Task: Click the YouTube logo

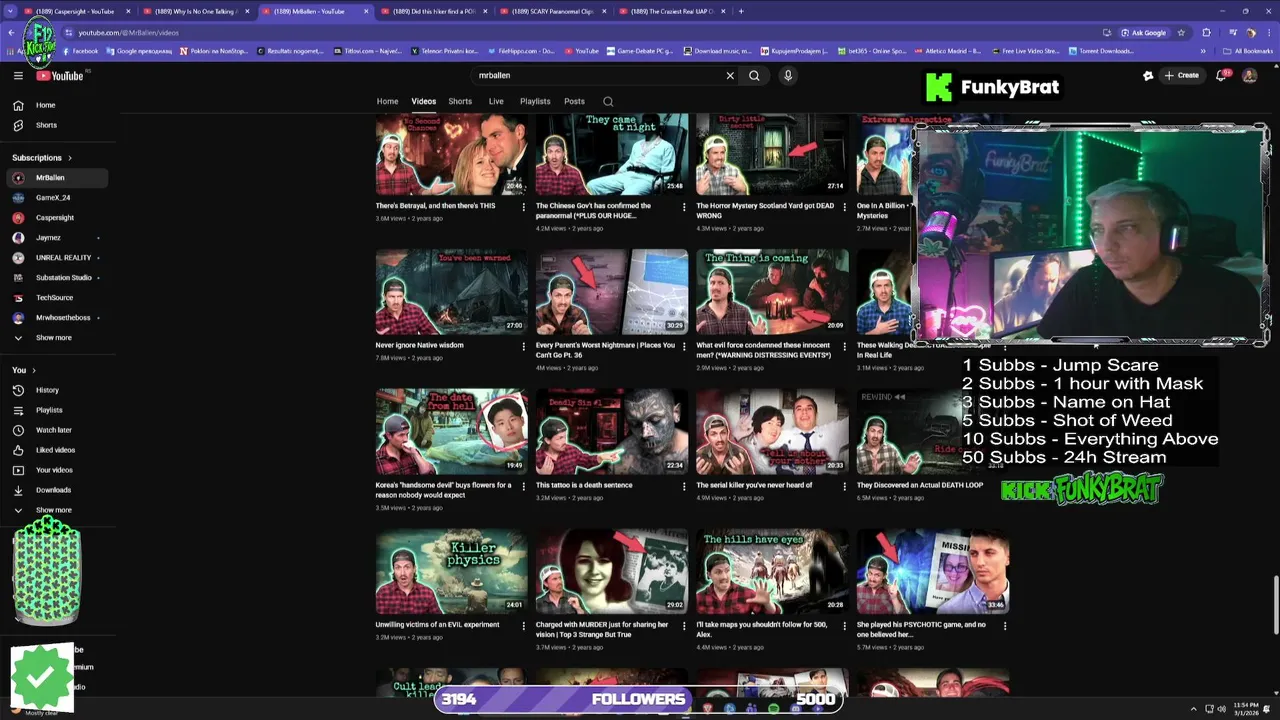Action: tap(60, 75)
